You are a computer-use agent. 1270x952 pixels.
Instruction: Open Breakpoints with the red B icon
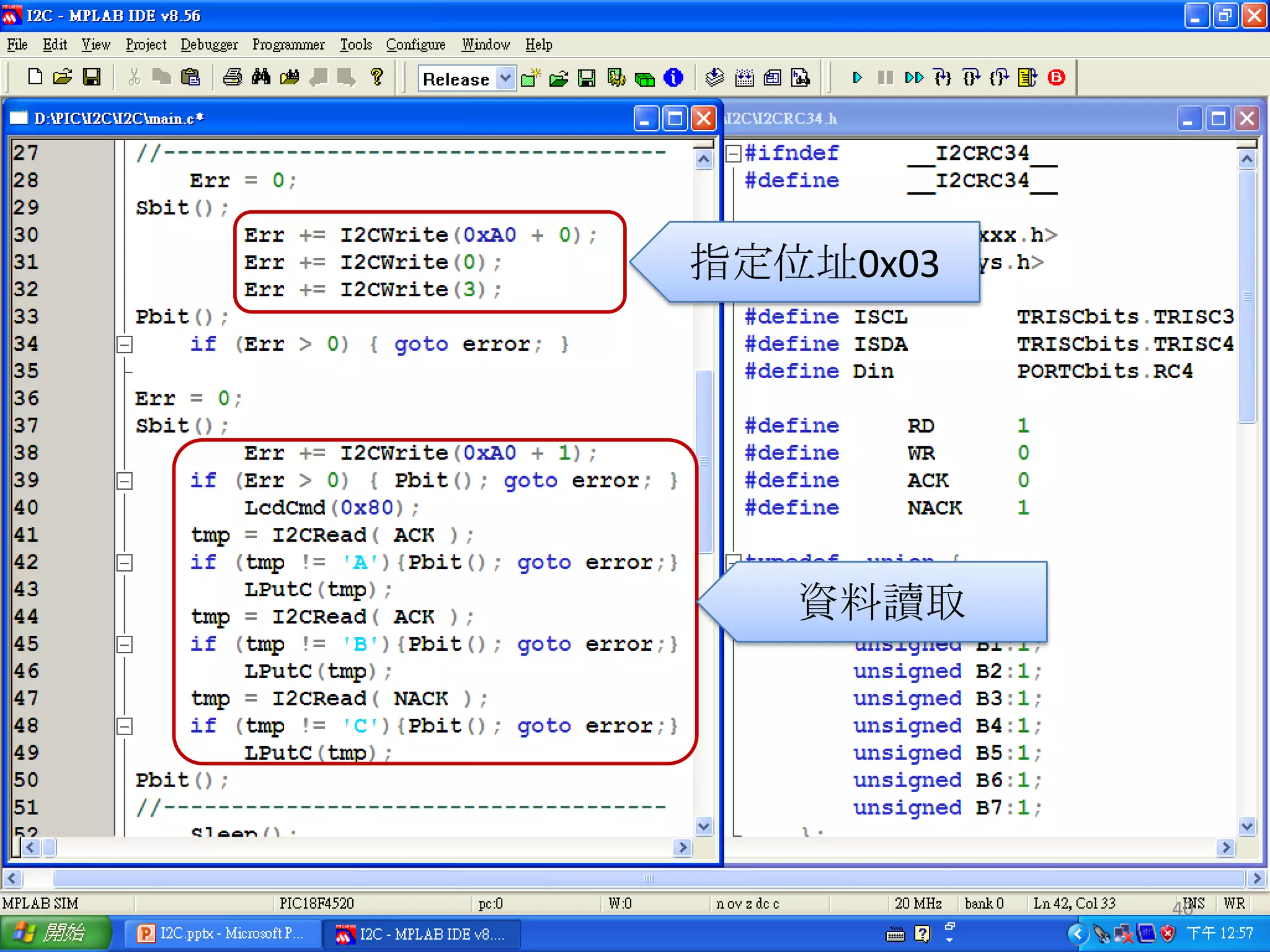[x=1057, y=78]
